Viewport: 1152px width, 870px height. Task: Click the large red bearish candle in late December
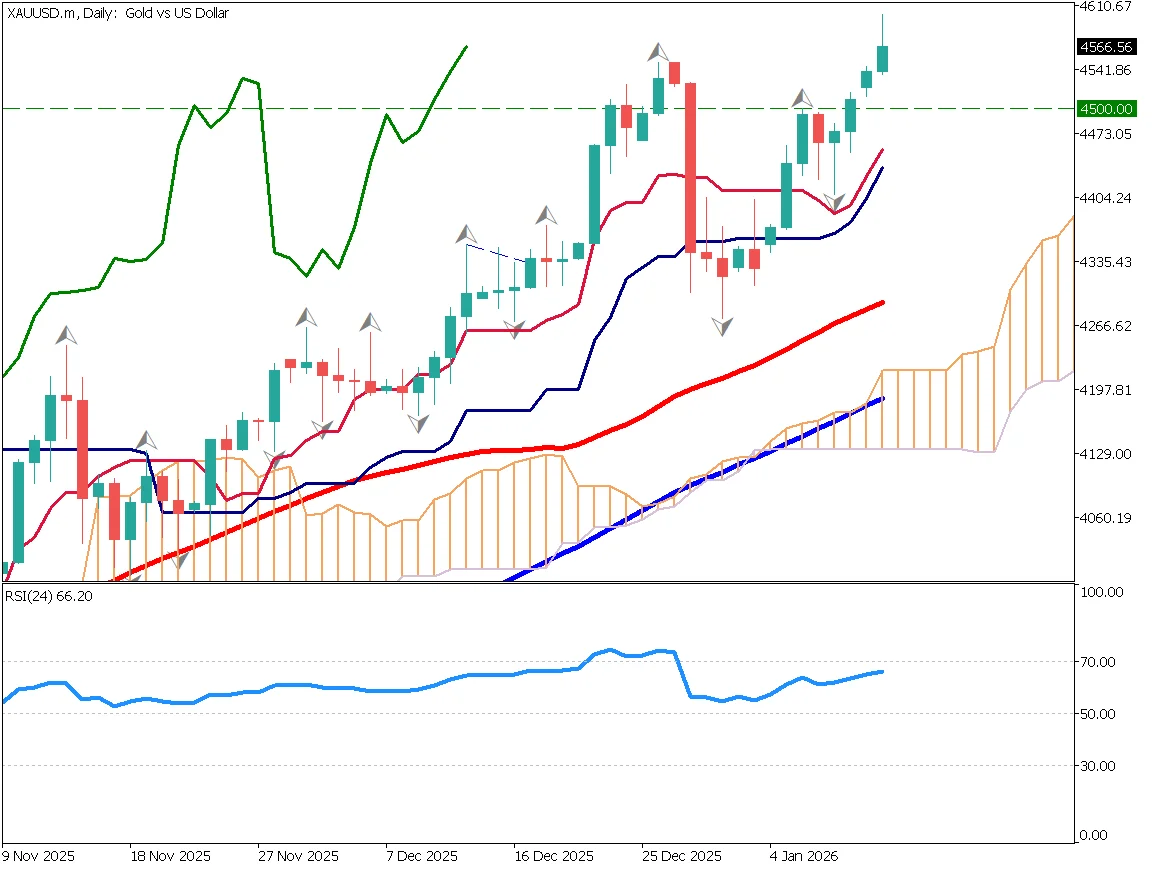(690, 166)
